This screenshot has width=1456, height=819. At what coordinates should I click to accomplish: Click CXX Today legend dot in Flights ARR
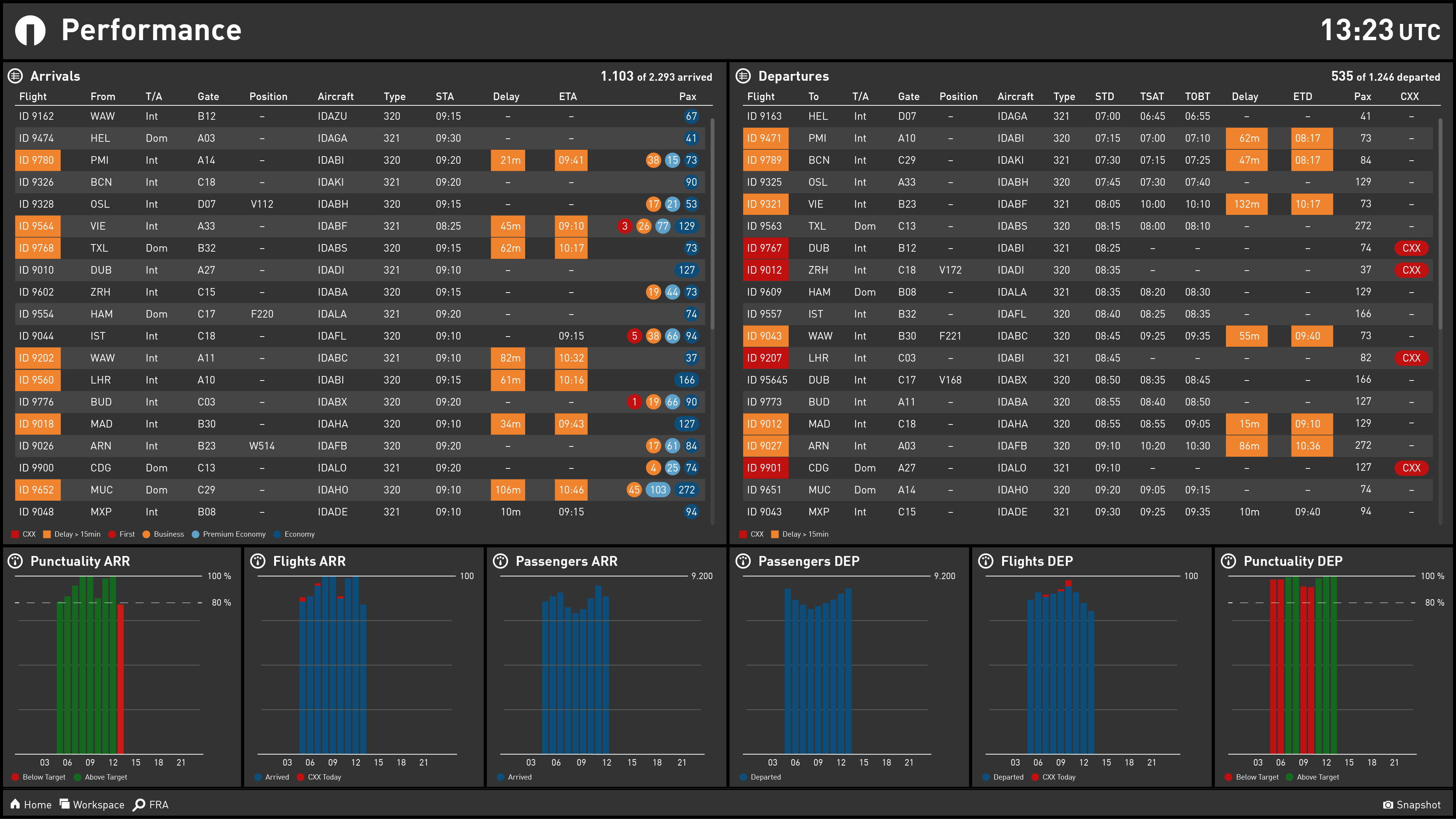(x=300, y=777)
